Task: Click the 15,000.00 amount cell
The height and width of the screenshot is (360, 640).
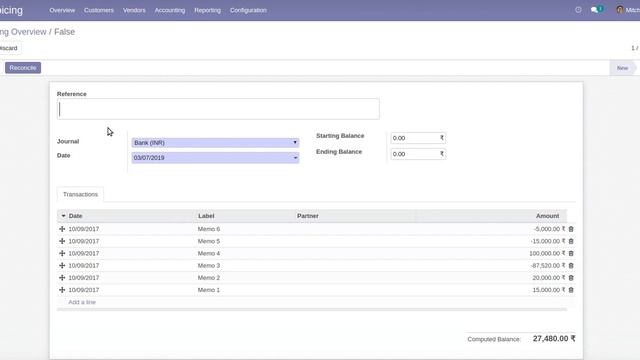Action: pos(549,290)
